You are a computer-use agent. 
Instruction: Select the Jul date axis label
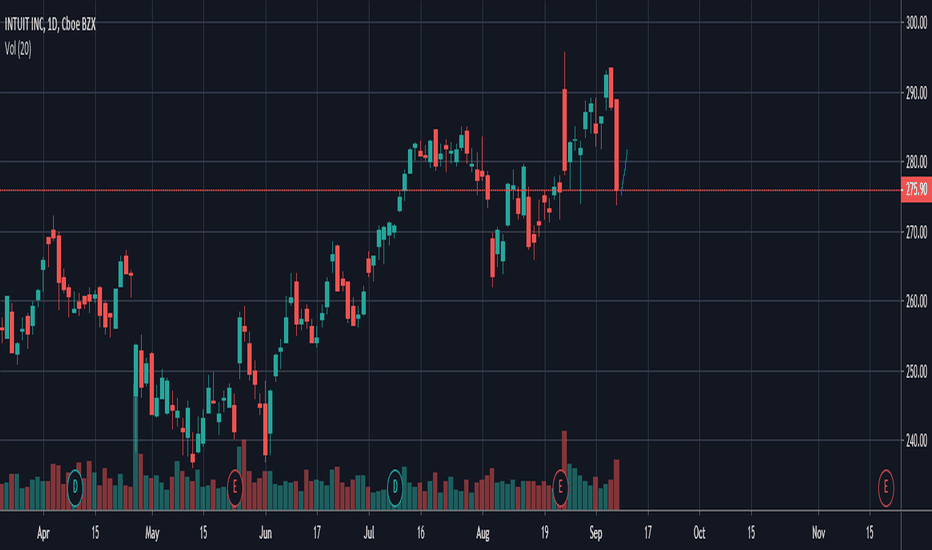click(369, 533)
